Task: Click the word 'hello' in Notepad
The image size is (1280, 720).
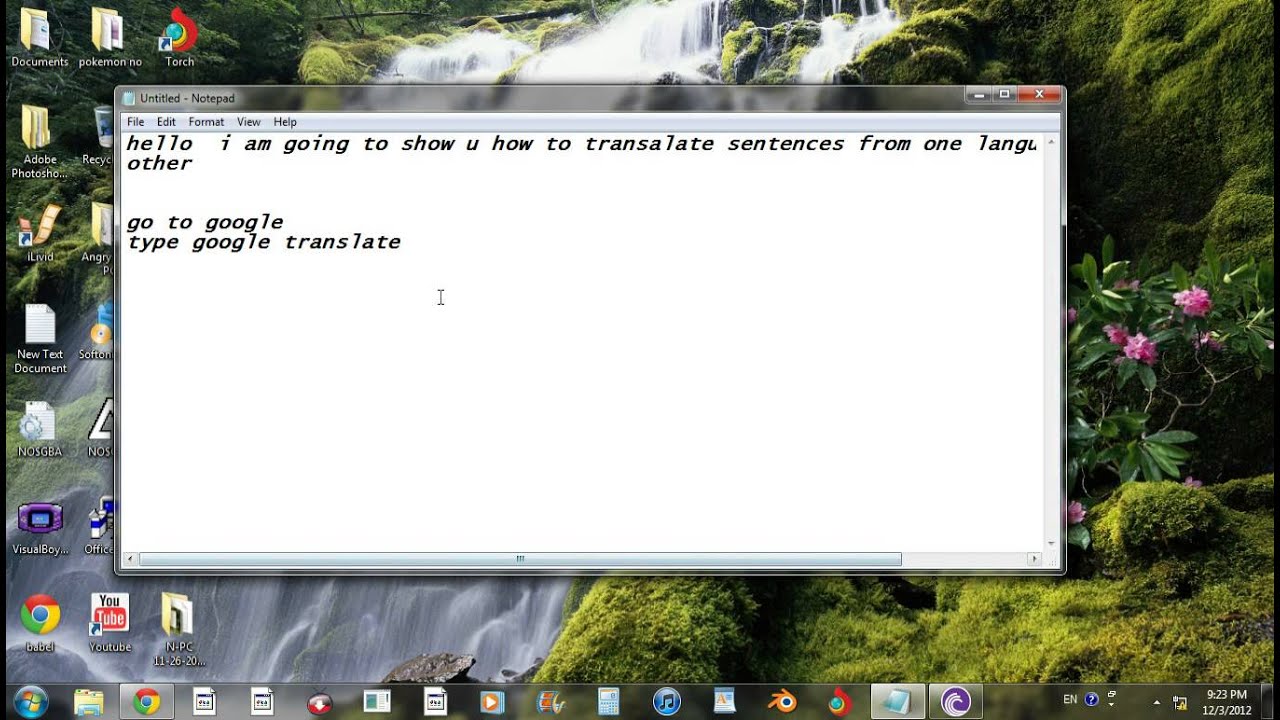Action: (x=159, y=144)
